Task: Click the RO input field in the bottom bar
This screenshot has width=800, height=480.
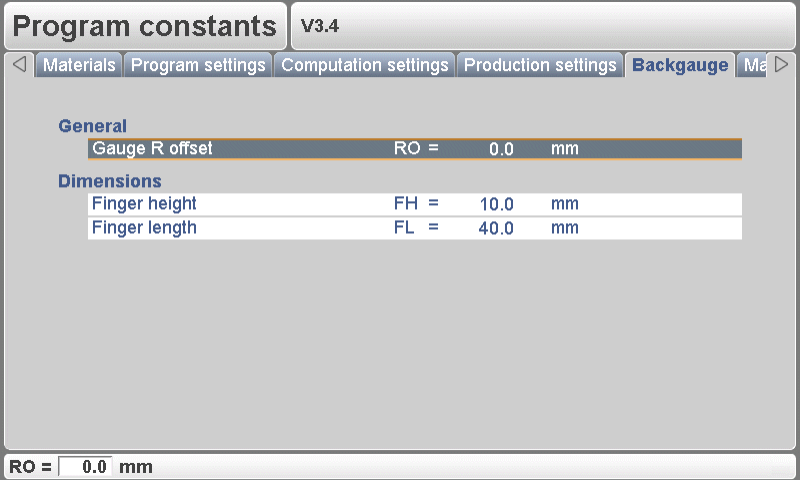Action: pos(86,467)
